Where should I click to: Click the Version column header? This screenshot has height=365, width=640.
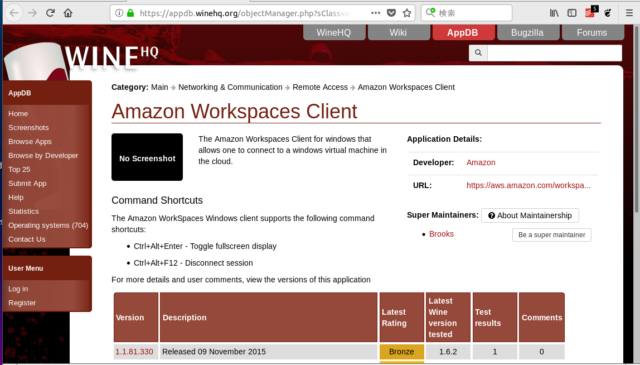coord(136,317)
